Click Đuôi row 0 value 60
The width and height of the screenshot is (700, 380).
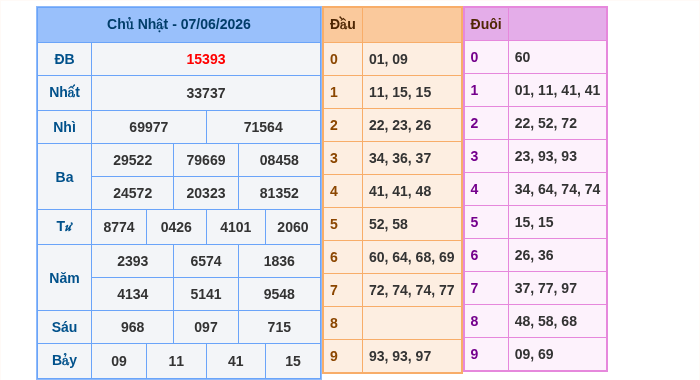coord(522,58)
